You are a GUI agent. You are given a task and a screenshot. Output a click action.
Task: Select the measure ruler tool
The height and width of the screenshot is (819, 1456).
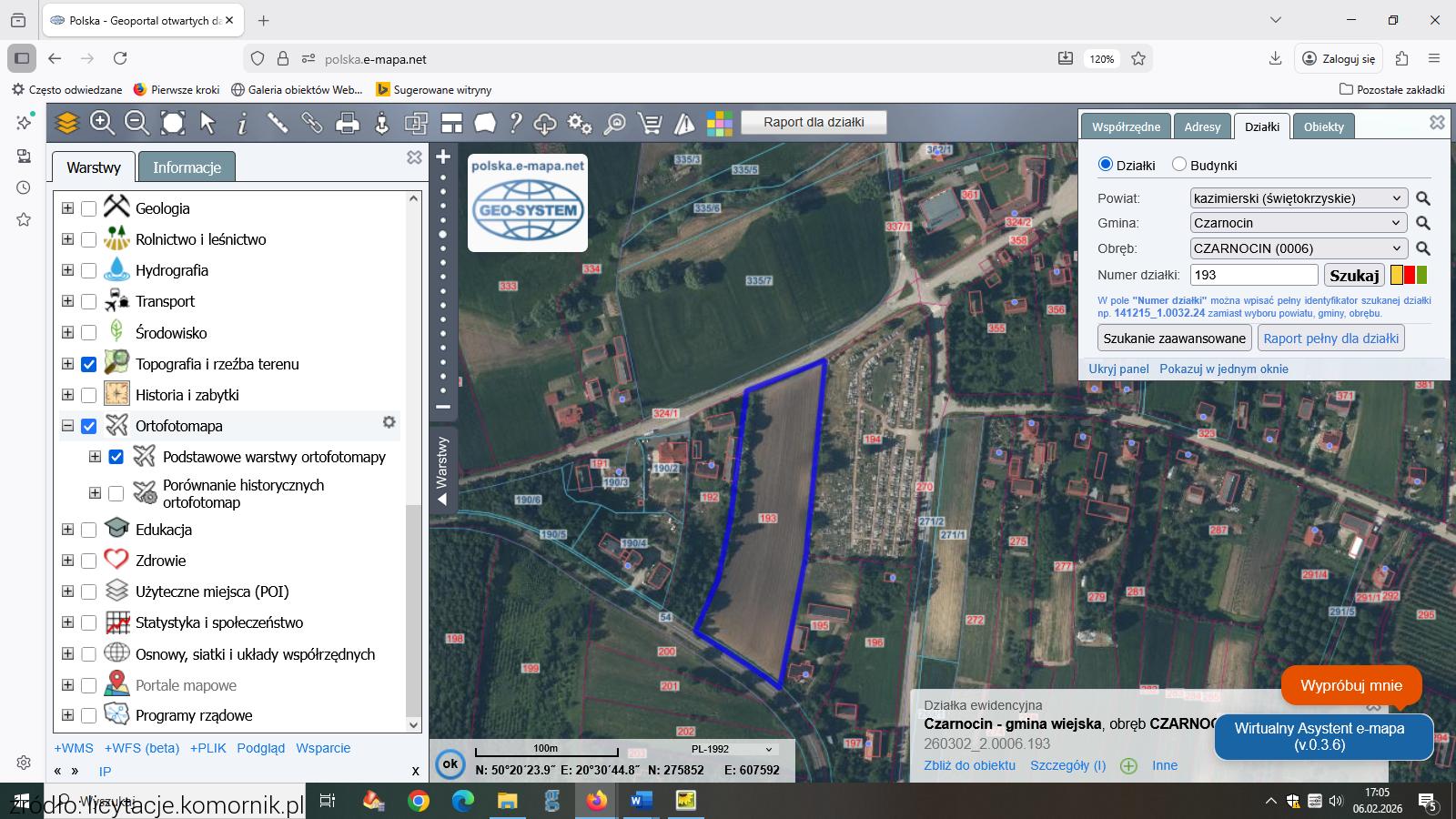tap(277, 123)
